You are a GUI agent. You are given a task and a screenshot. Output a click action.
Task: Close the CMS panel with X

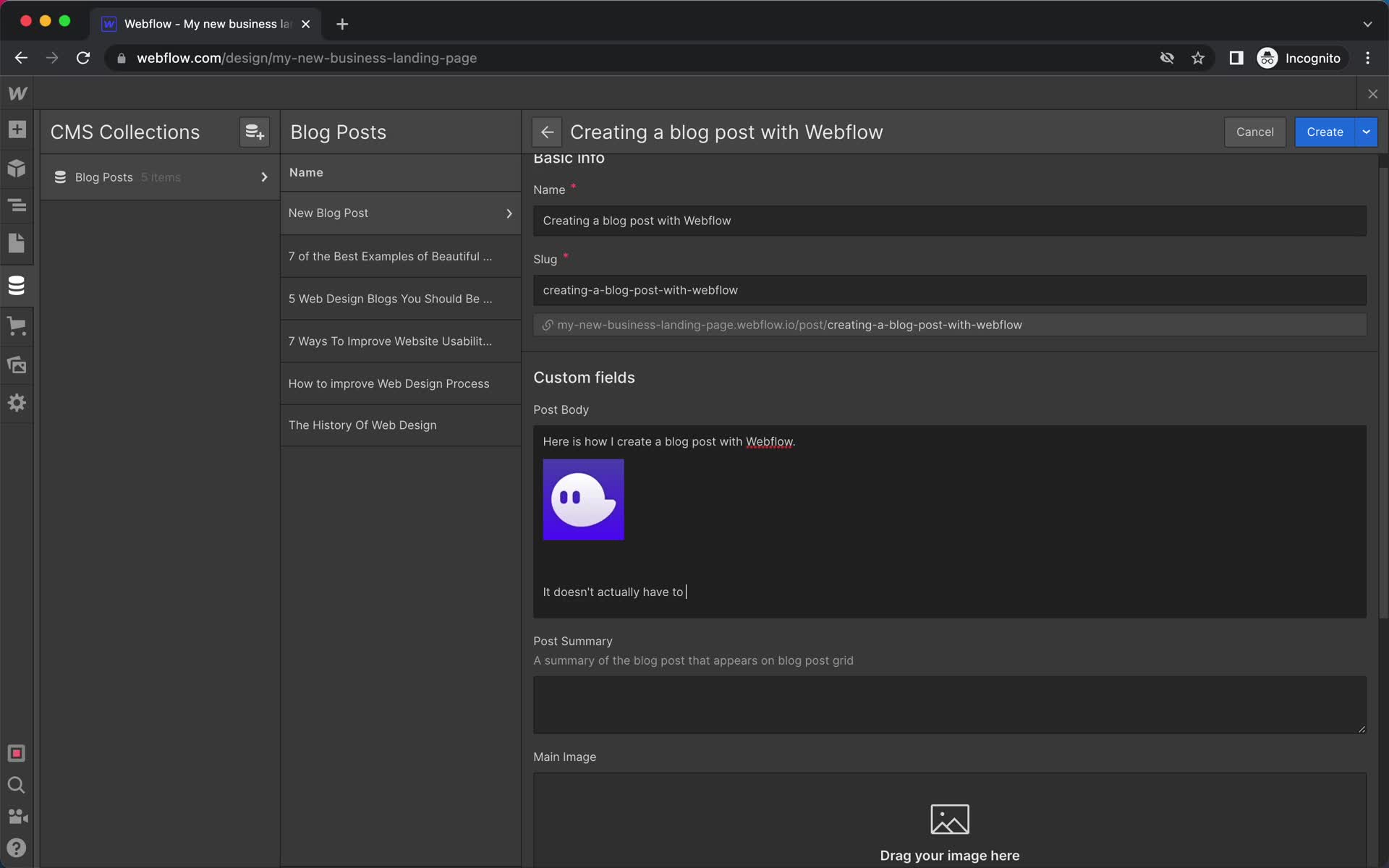click(1372, 94)
